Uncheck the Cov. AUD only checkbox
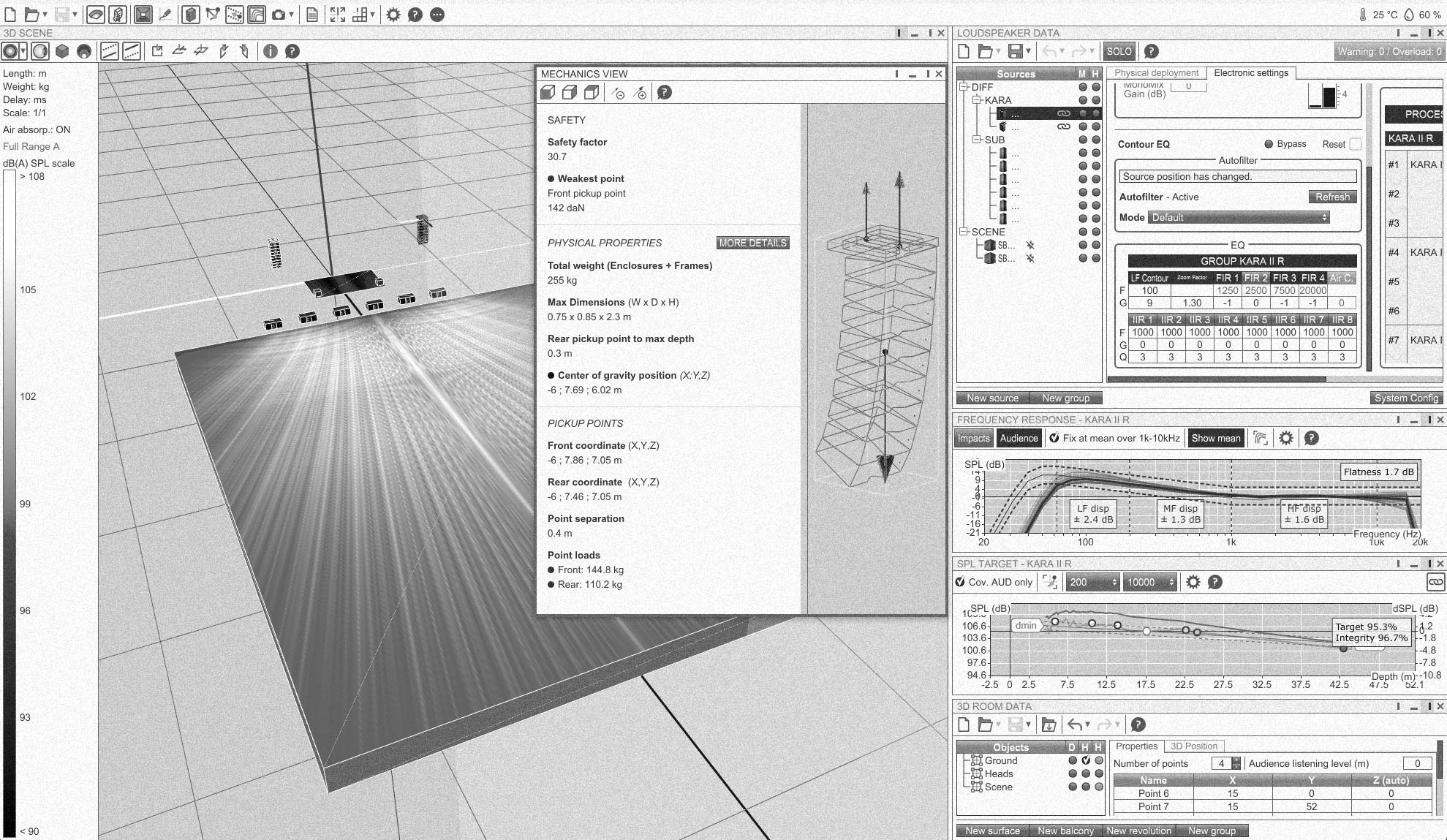The image size is (1447, 840). (960, 582)
